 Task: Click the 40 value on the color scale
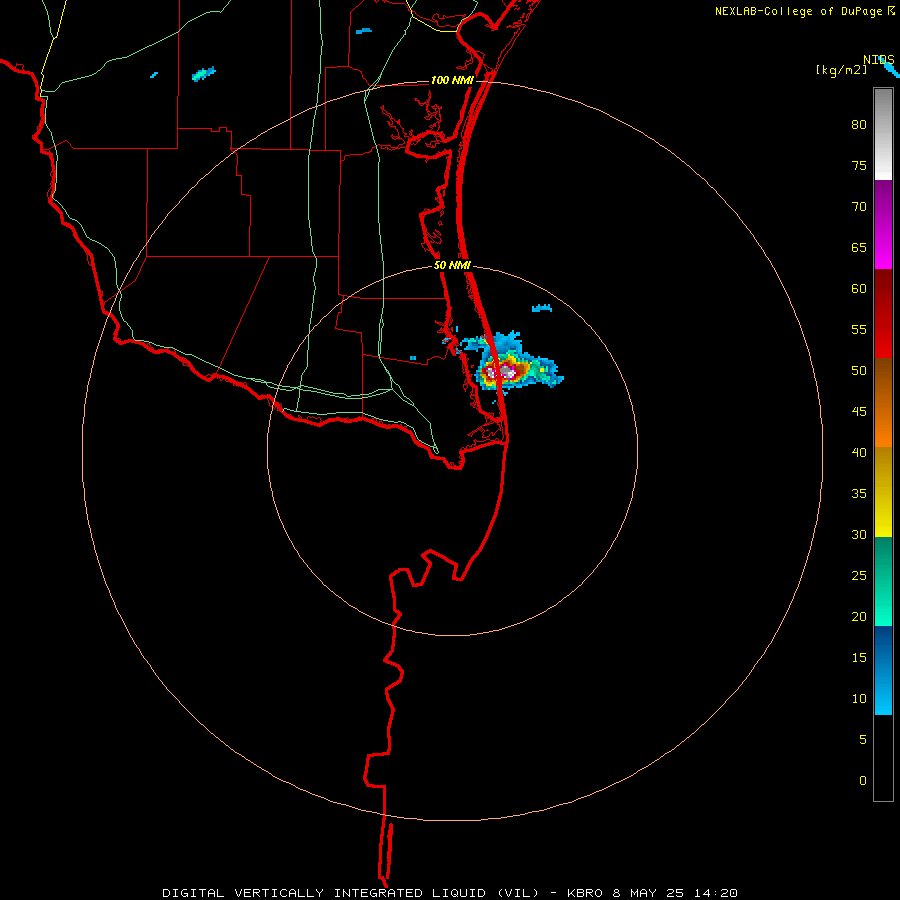[859, 452]
